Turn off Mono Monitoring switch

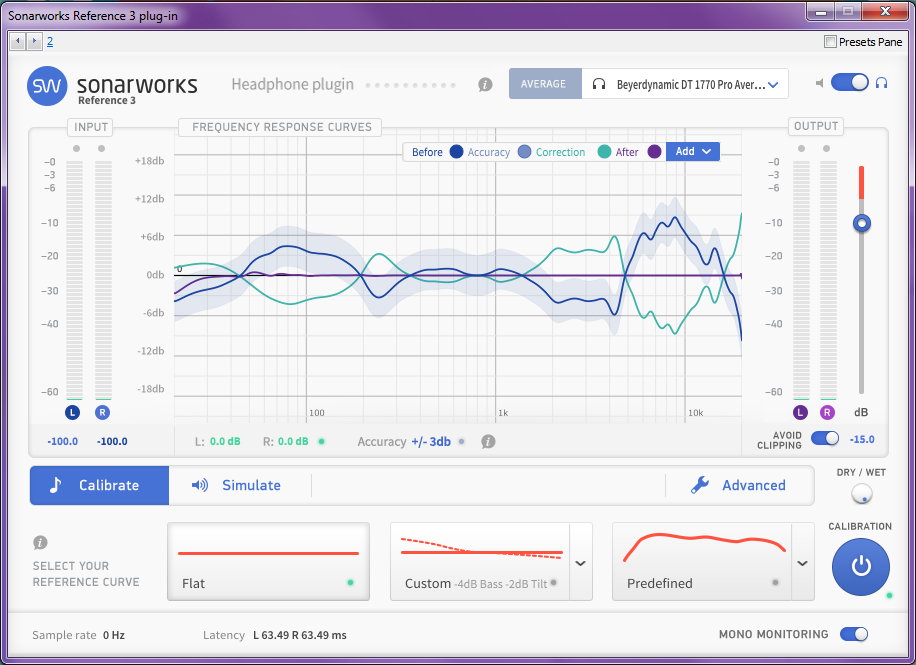854,634
